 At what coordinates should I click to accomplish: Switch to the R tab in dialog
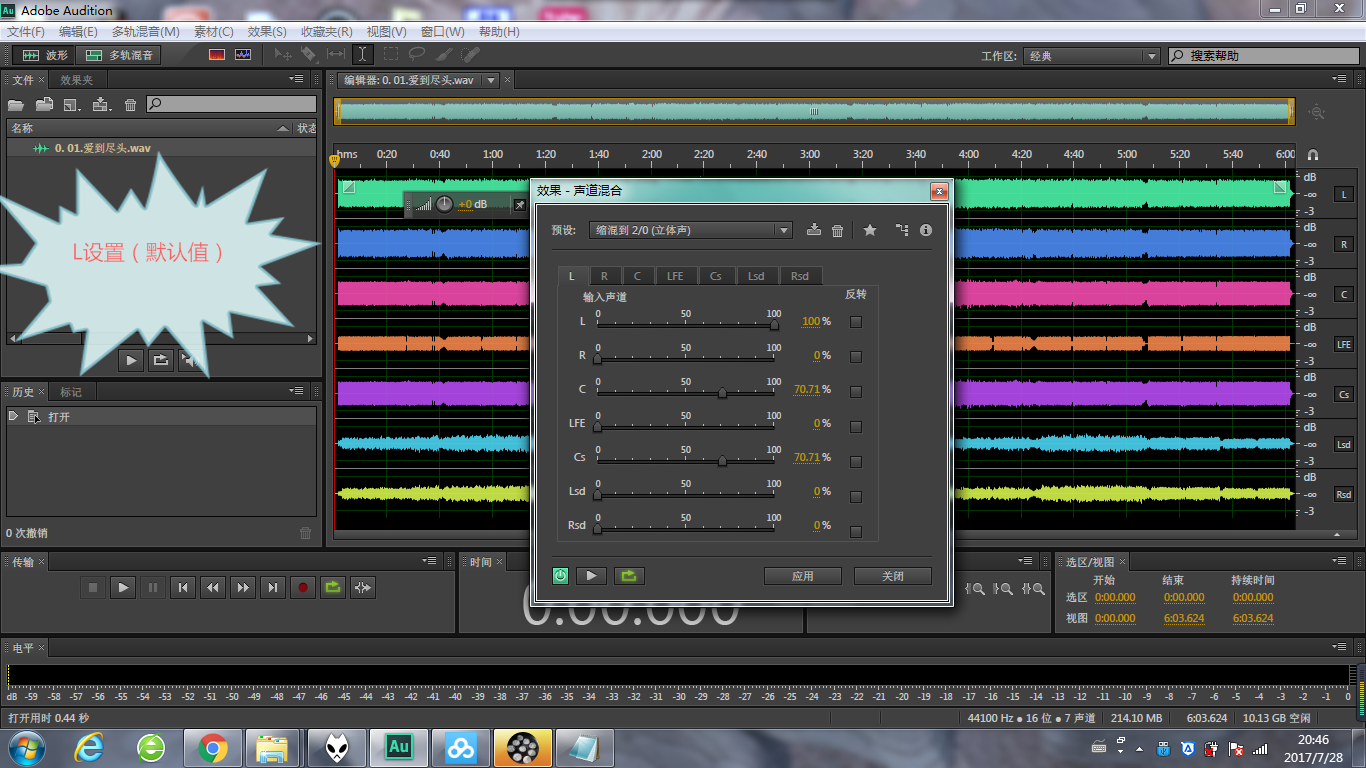(x=605, y=276)
